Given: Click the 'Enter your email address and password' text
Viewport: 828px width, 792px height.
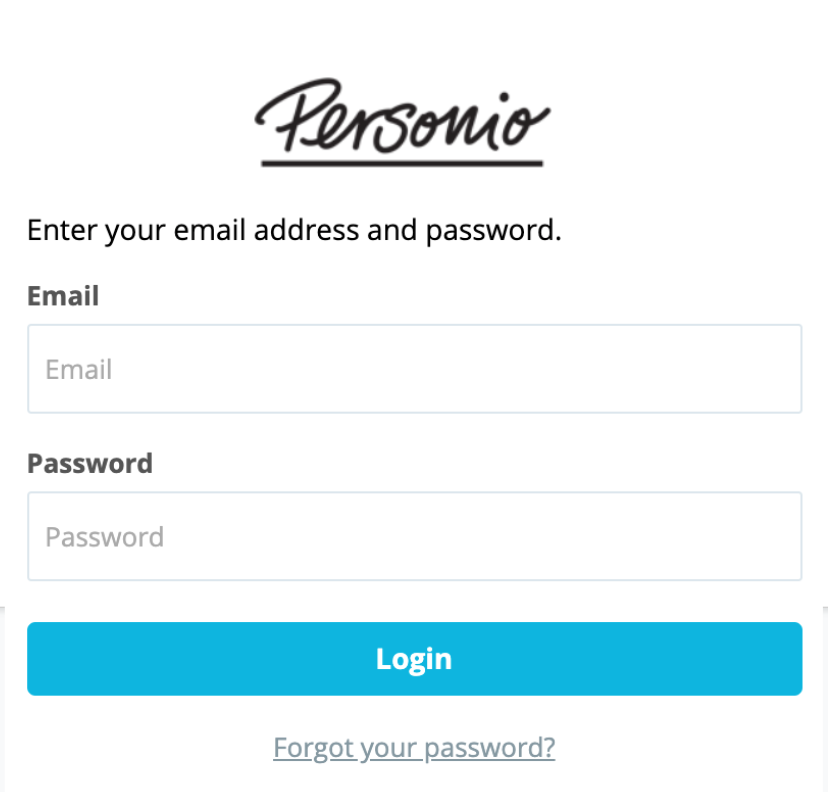Looking at the screenshot, I should coord(294,231).
